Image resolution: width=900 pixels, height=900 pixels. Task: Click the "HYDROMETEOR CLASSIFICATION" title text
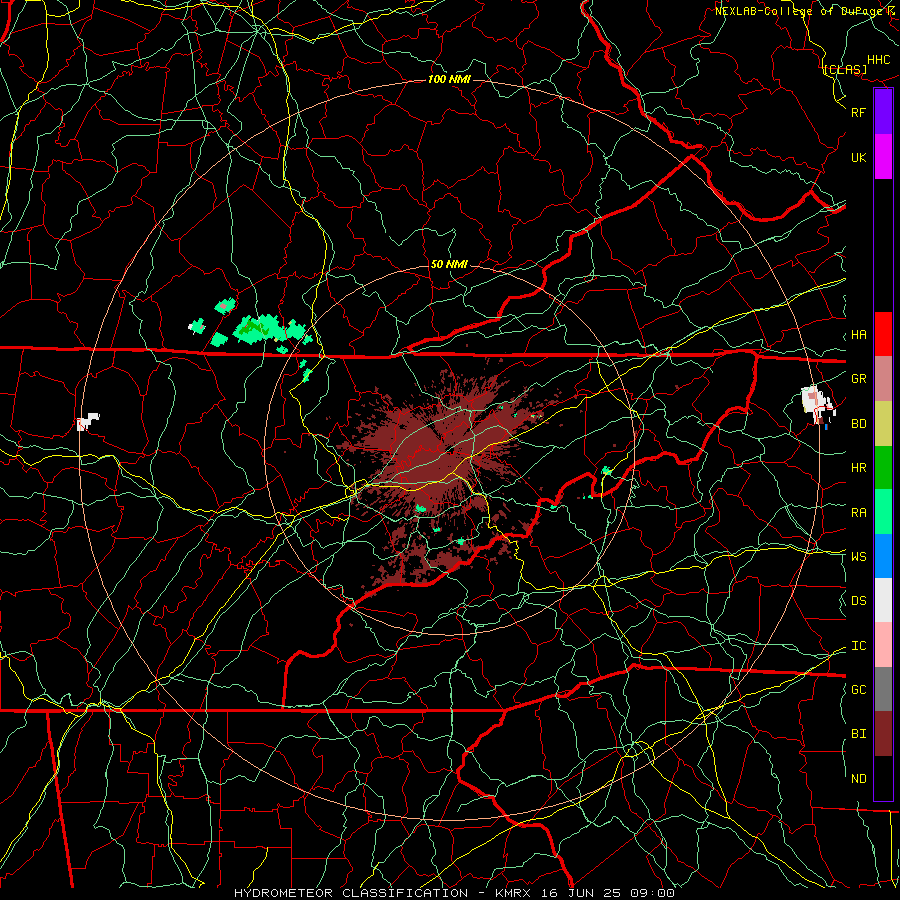(351, 893)
